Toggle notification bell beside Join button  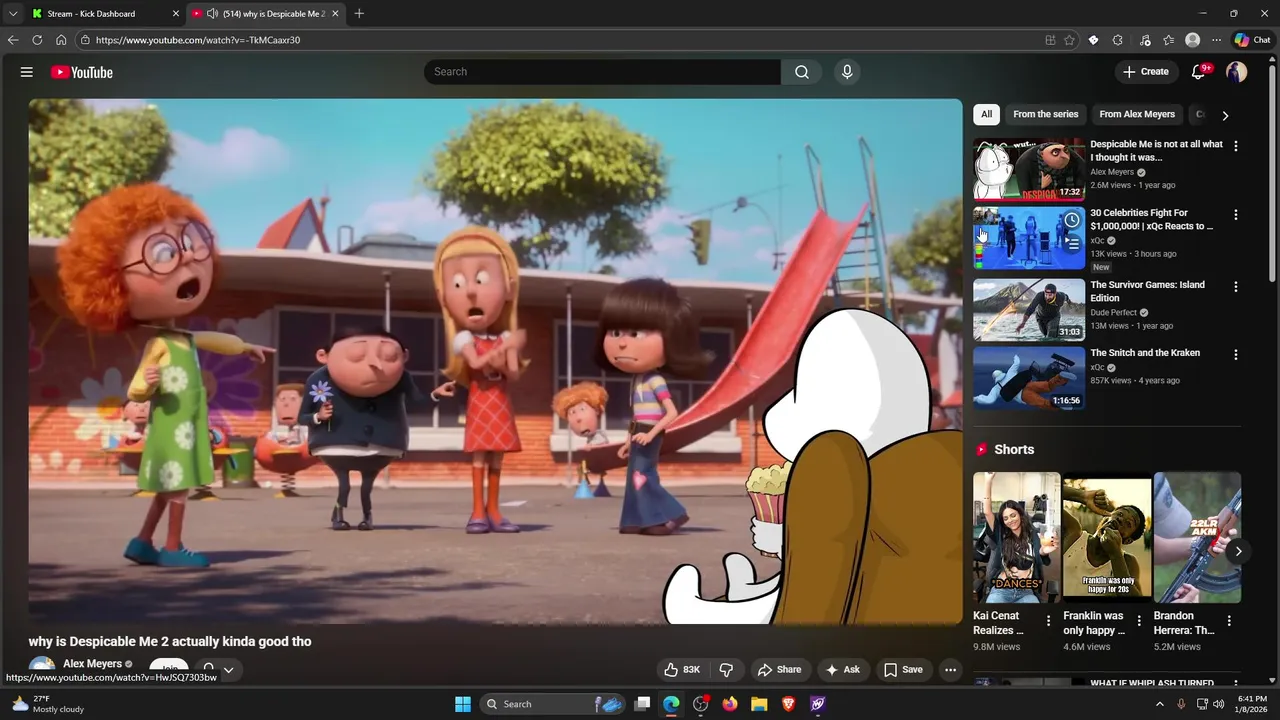point(208,669)
